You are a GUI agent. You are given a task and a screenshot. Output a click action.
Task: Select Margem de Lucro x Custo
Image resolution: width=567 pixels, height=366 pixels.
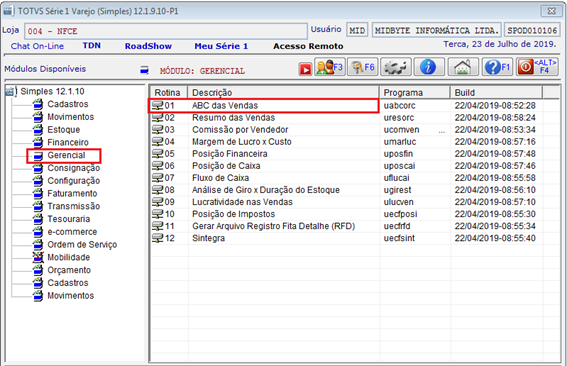[242, 142]
